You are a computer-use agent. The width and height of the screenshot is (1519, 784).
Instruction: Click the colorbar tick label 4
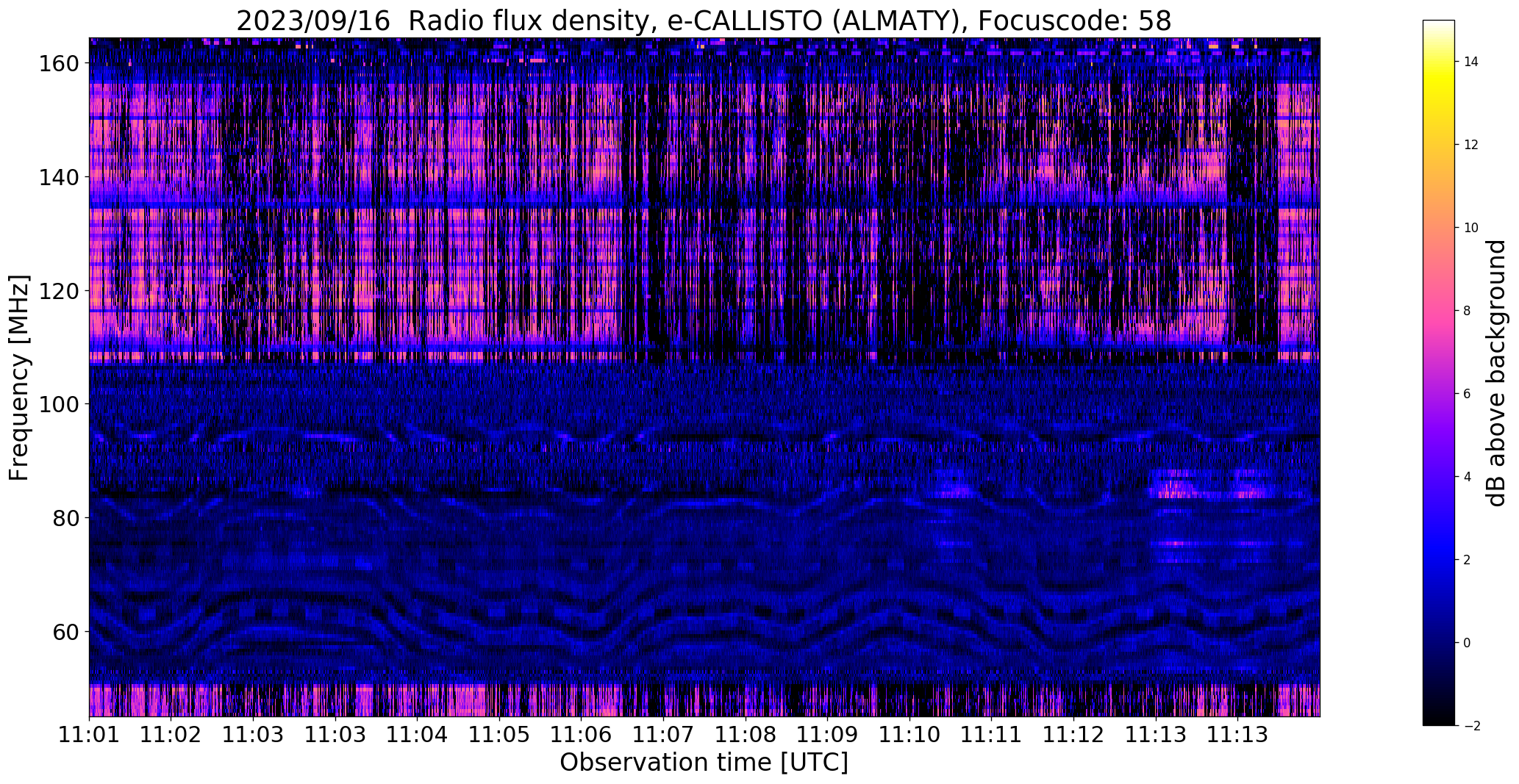[x=1467, y=477]
